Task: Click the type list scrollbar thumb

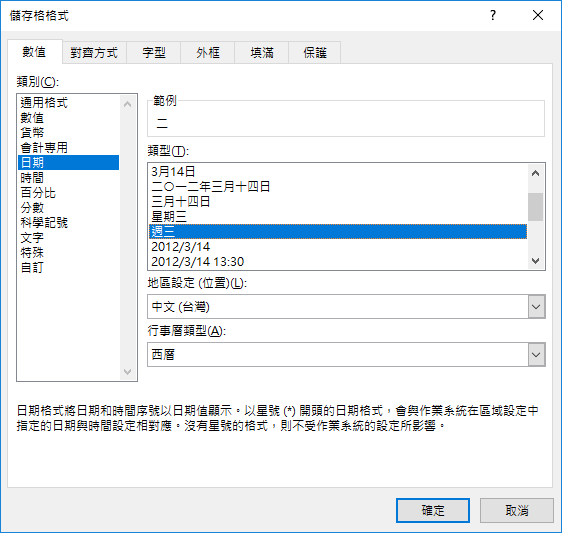Action: (535, 207)
